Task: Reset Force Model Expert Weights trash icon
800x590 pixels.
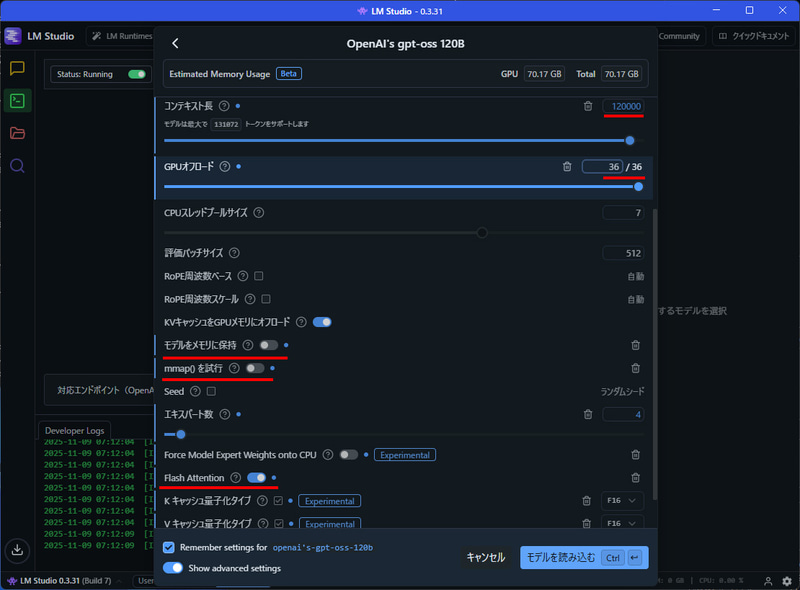Action: [635, 454]
